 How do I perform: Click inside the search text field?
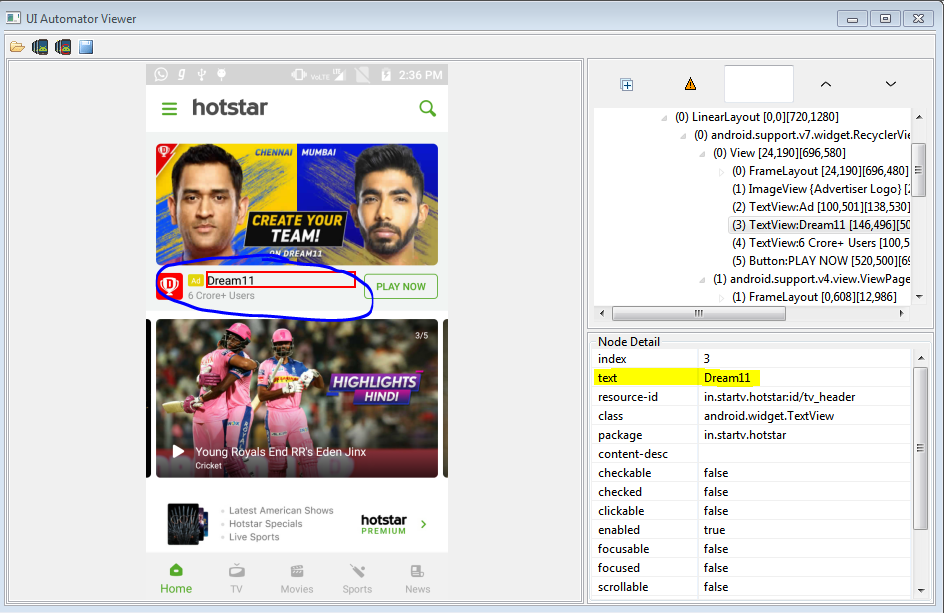(758, 84)
